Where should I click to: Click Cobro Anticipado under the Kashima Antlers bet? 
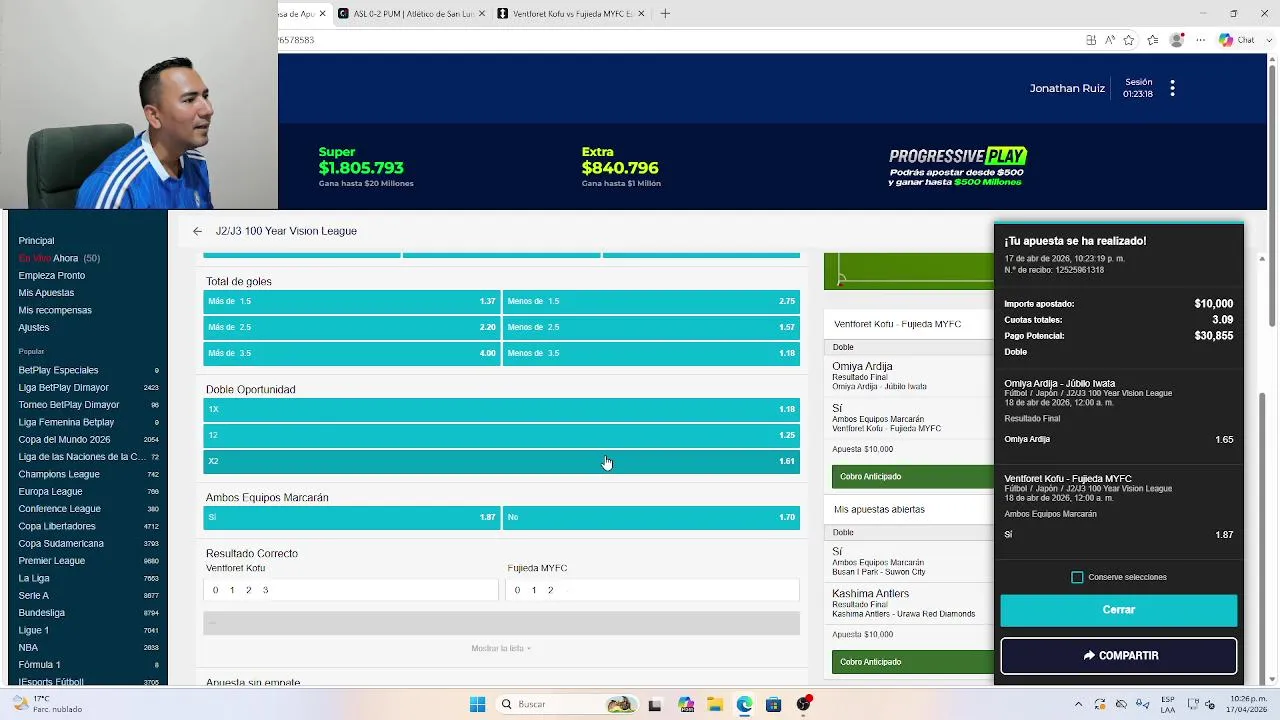click(x=912, y=662)
